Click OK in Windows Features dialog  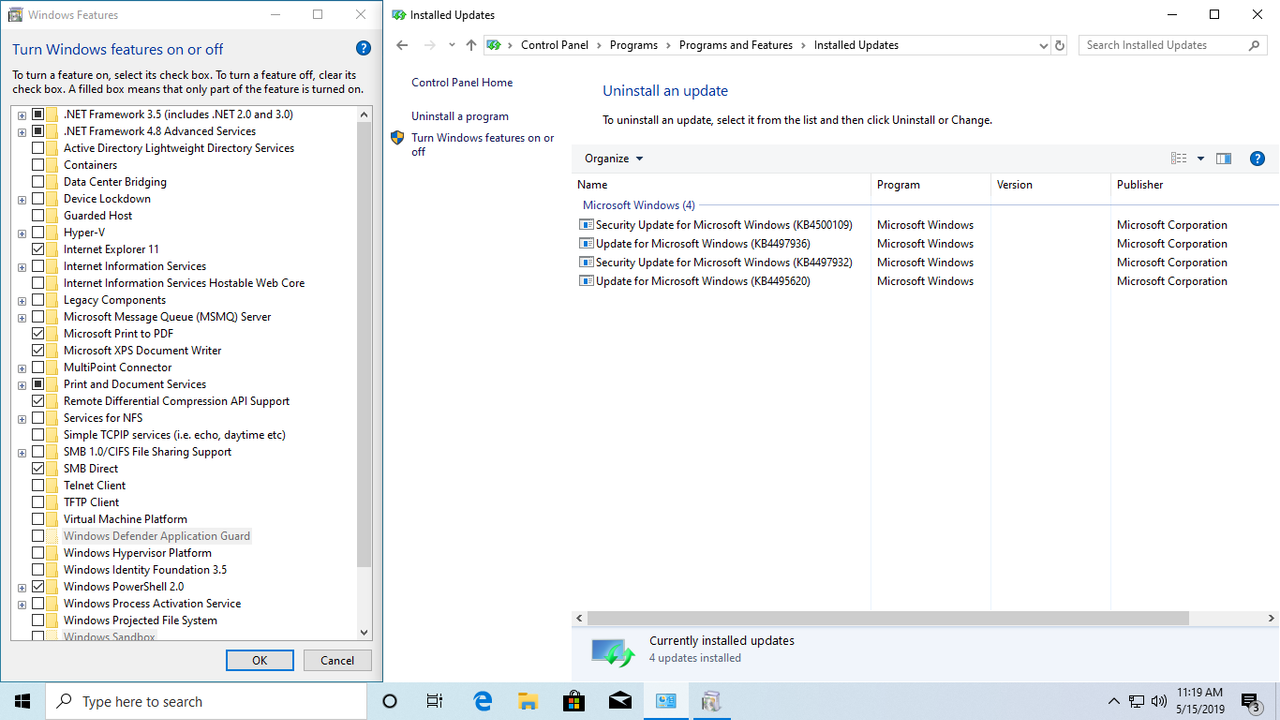coord(260,660)
